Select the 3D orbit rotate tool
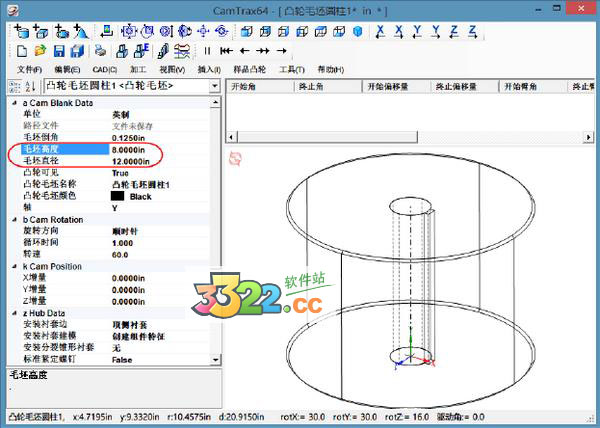 click(x=184, y=31)
